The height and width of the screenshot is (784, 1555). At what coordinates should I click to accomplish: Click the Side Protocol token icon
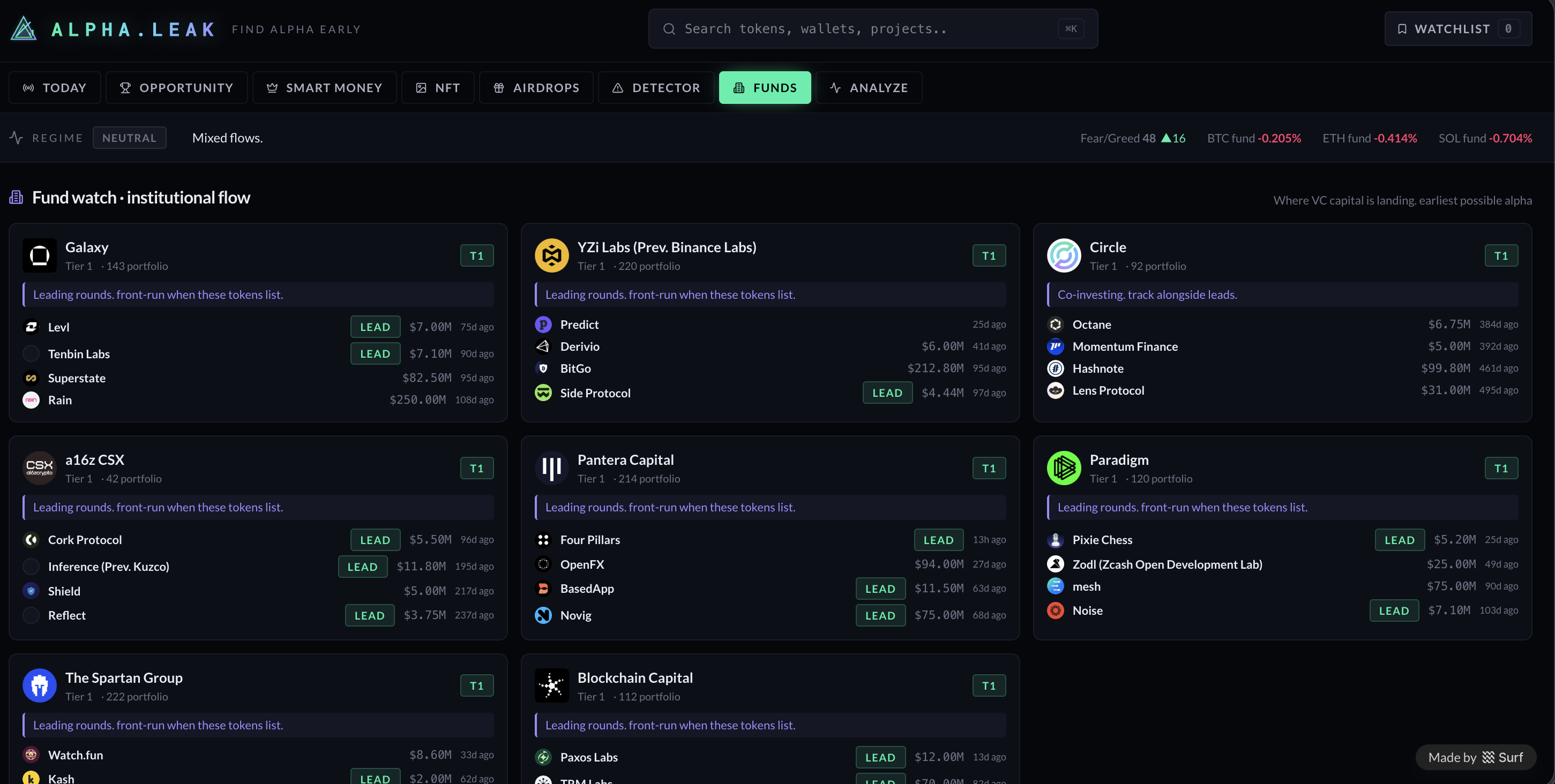[543, 393]
